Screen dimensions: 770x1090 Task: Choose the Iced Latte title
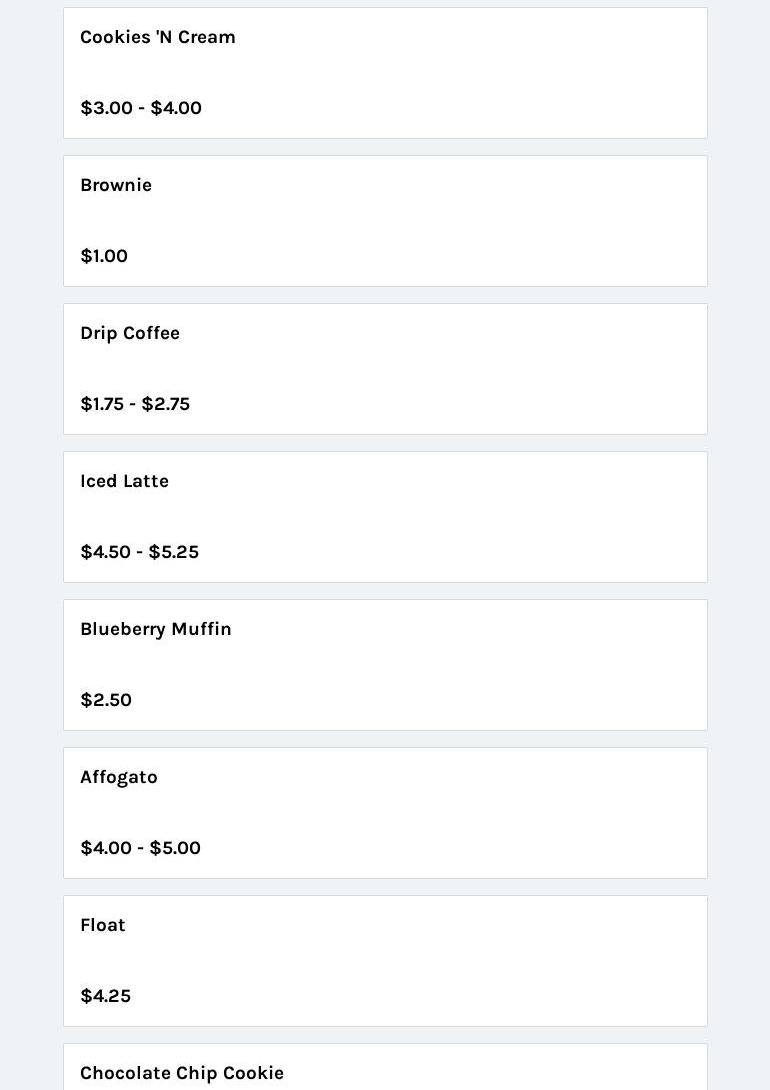(124, 481)
